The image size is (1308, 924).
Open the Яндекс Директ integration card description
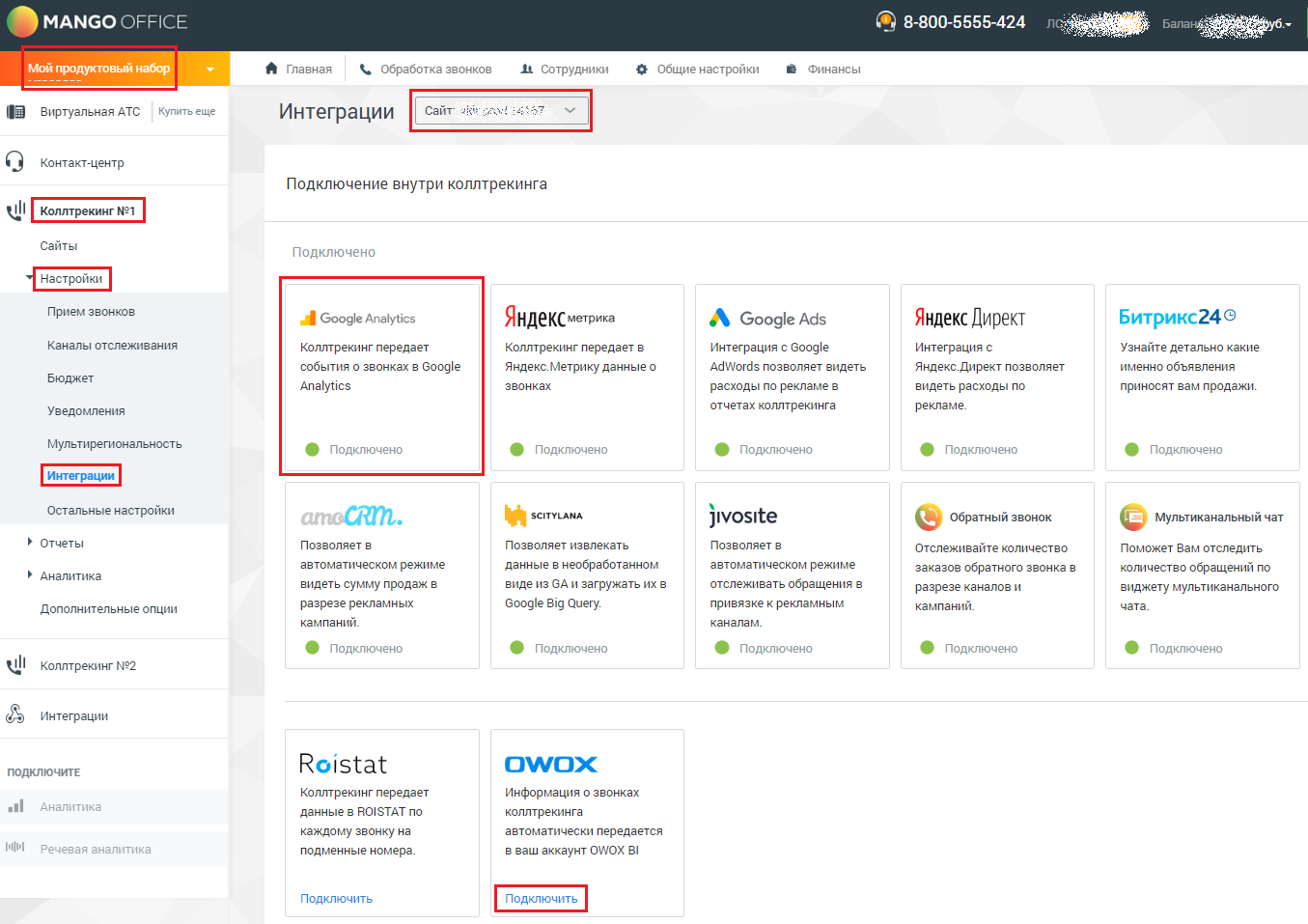[989, 376]
